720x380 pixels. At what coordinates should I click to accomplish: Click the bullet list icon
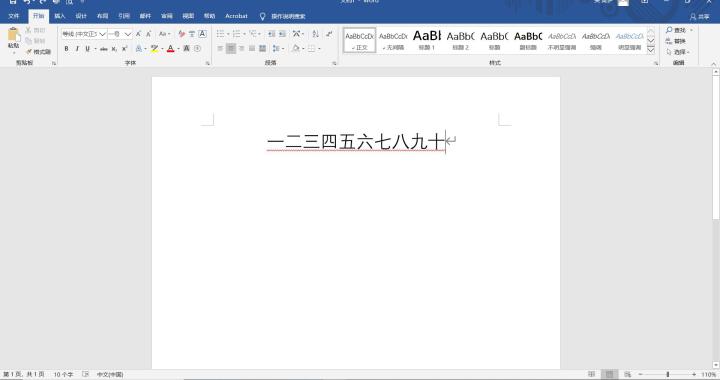[x=220, y=34]
